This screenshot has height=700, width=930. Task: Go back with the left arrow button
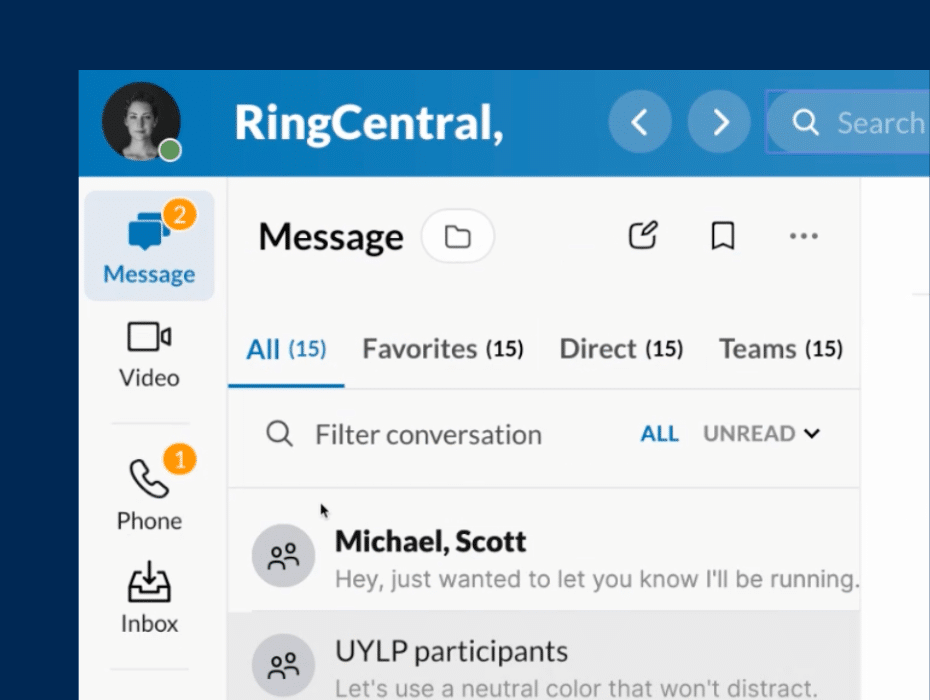tap(639, 123)
